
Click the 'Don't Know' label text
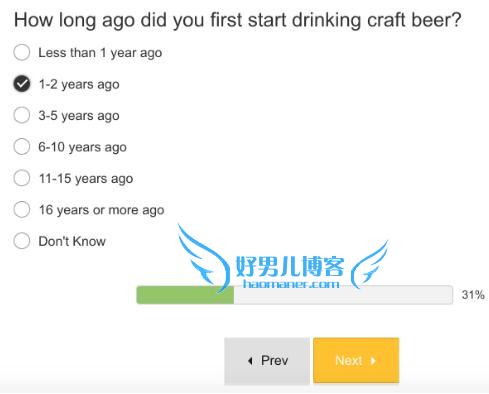coord(72,241)
